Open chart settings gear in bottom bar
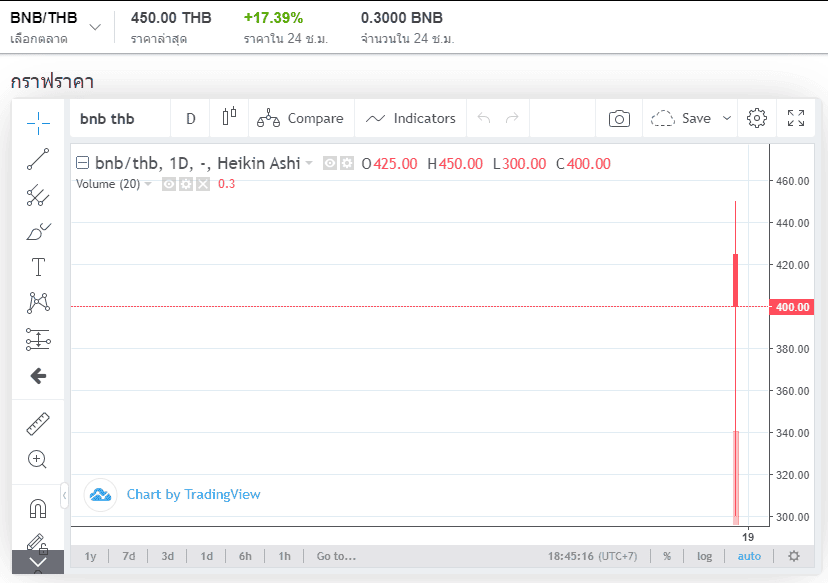The height and width of the screenshot is (583, 828). [x=794, y=556]
